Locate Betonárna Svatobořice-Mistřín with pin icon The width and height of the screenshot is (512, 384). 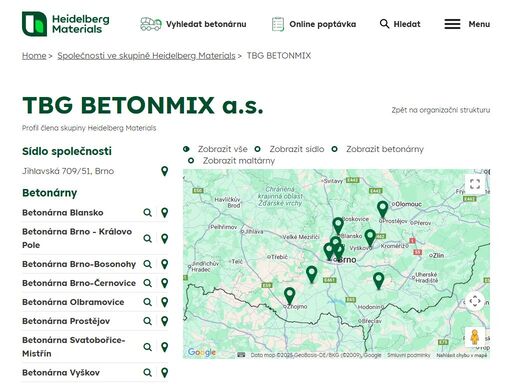(x=164, y=347)
